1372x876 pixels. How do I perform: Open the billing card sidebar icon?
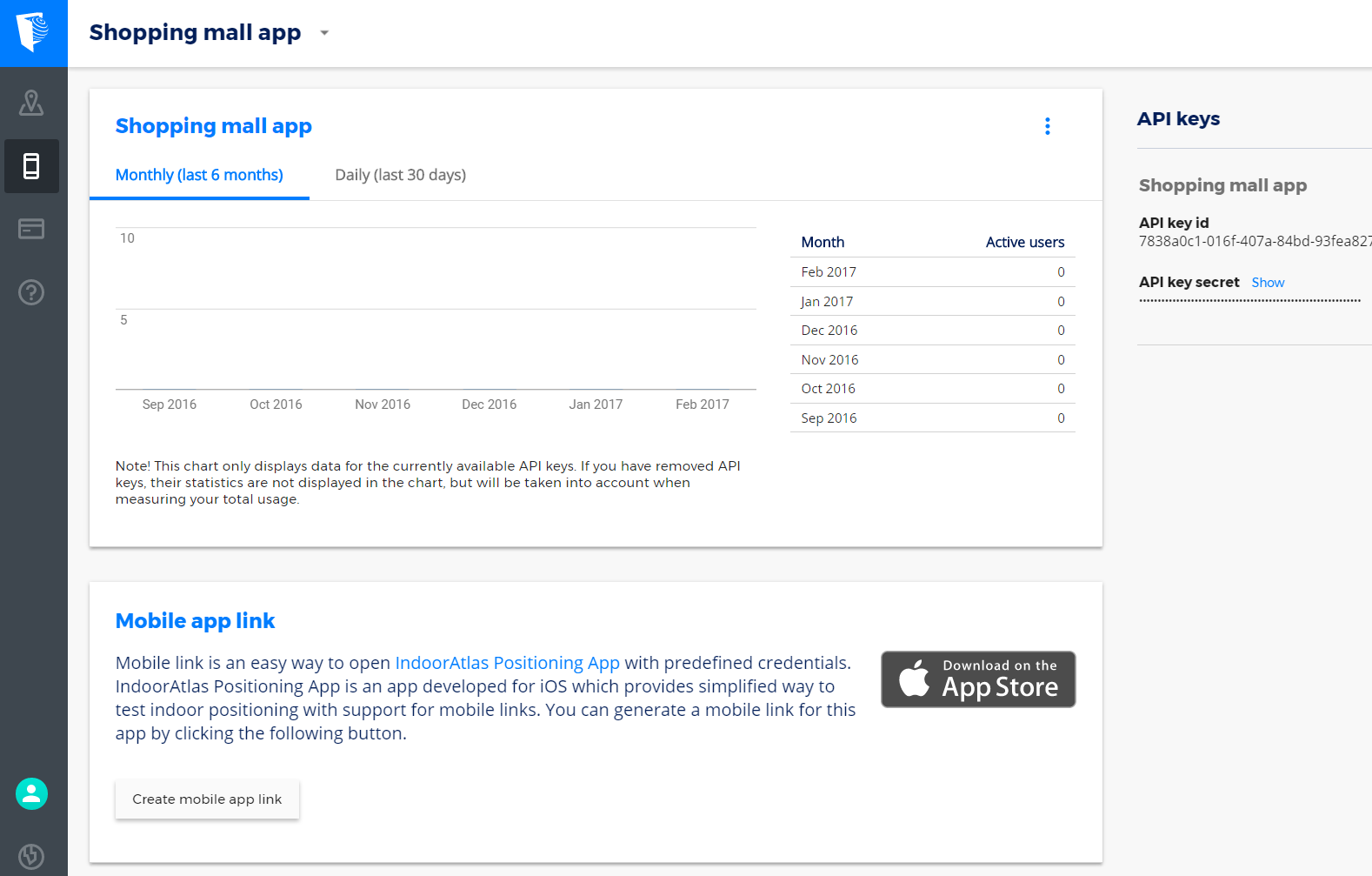31,229
